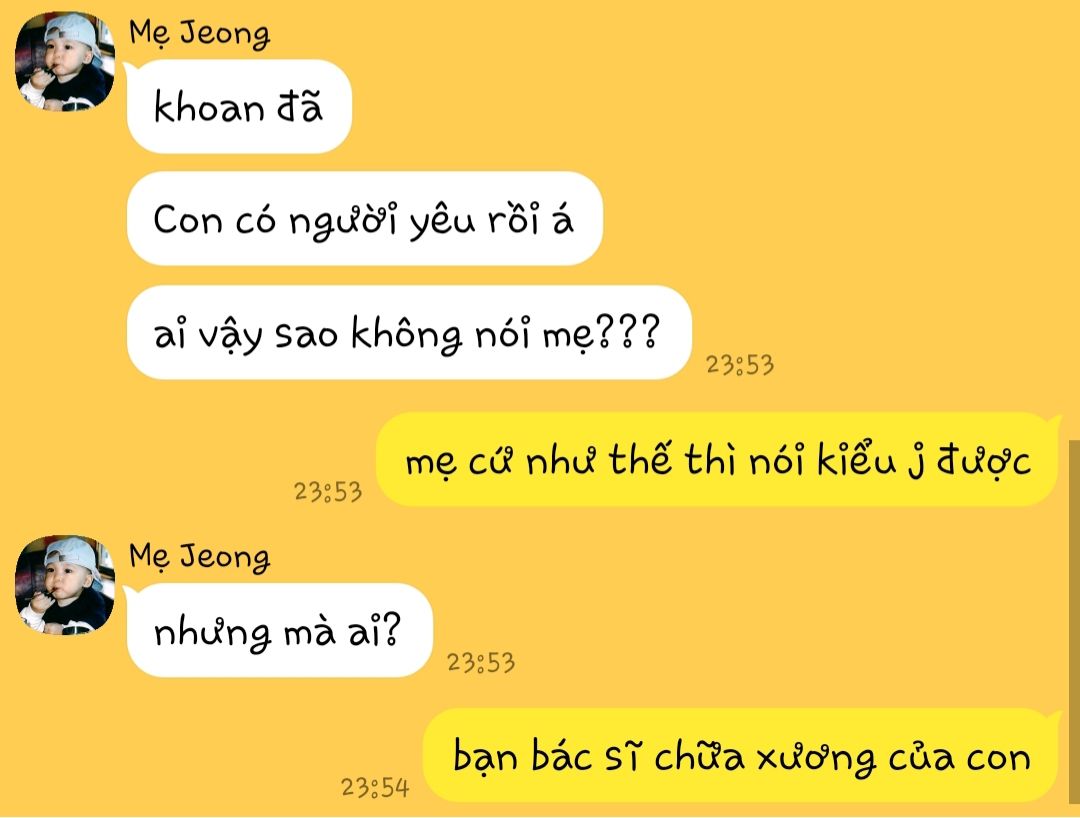Tap the lower Mẹ Jeong sender name
The height and width of the screenshot is (818, 1080).
[199, 556]
